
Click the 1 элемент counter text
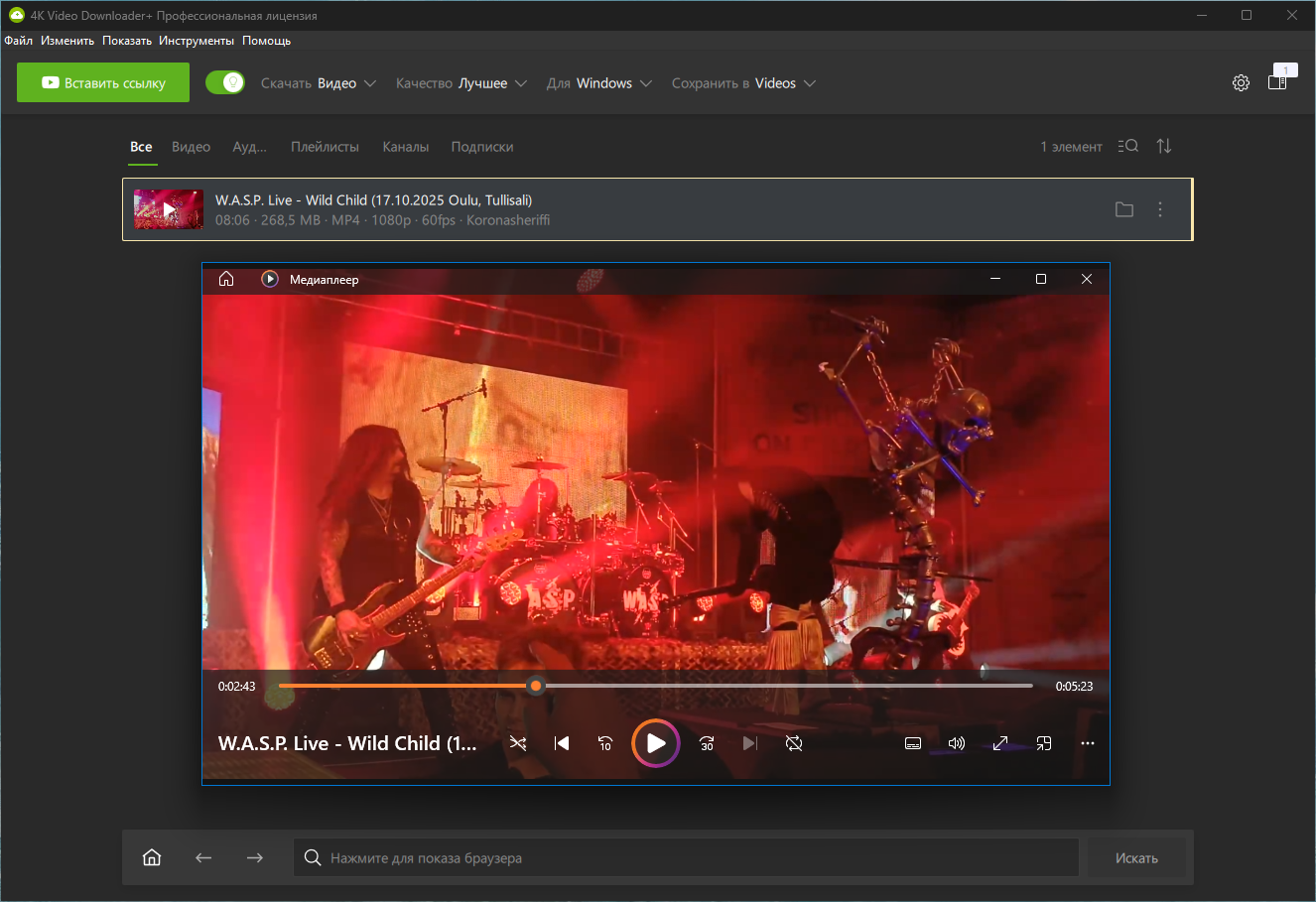pos(1071,147)
